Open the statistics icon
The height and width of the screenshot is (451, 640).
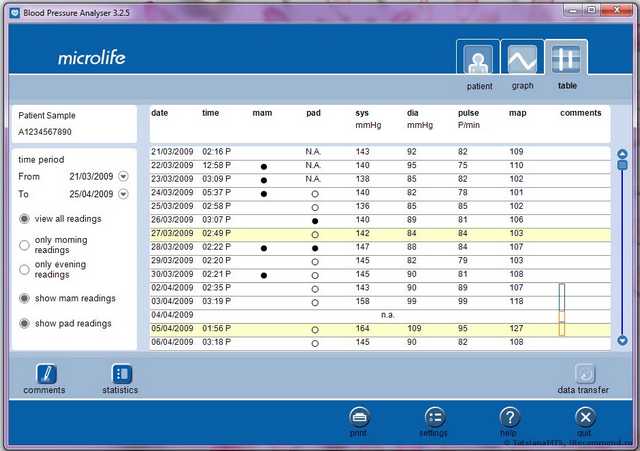[122, 373]
